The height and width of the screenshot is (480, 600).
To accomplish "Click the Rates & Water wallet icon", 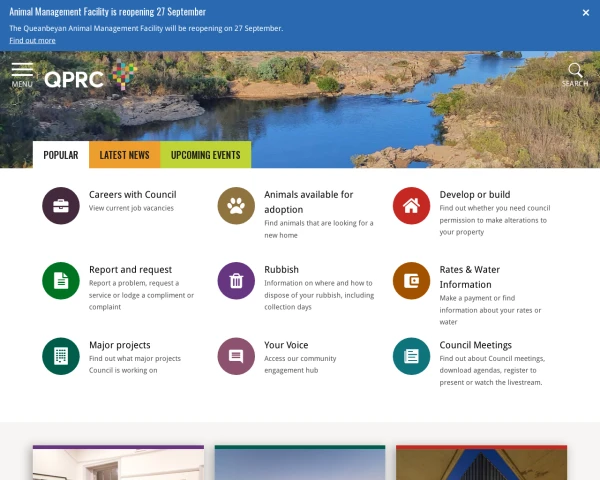I will coord(411,281).
